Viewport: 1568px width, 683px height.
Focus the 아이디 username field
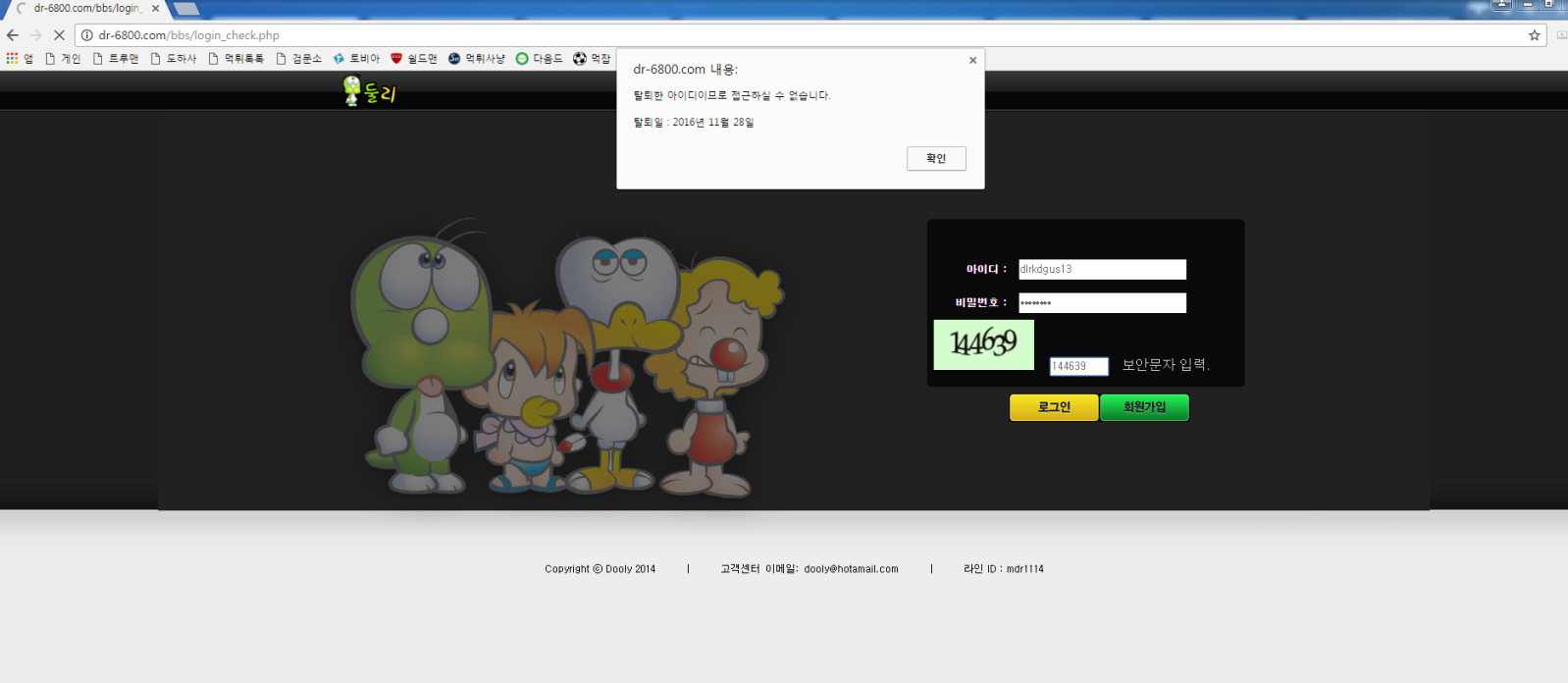pos(1102,269)
